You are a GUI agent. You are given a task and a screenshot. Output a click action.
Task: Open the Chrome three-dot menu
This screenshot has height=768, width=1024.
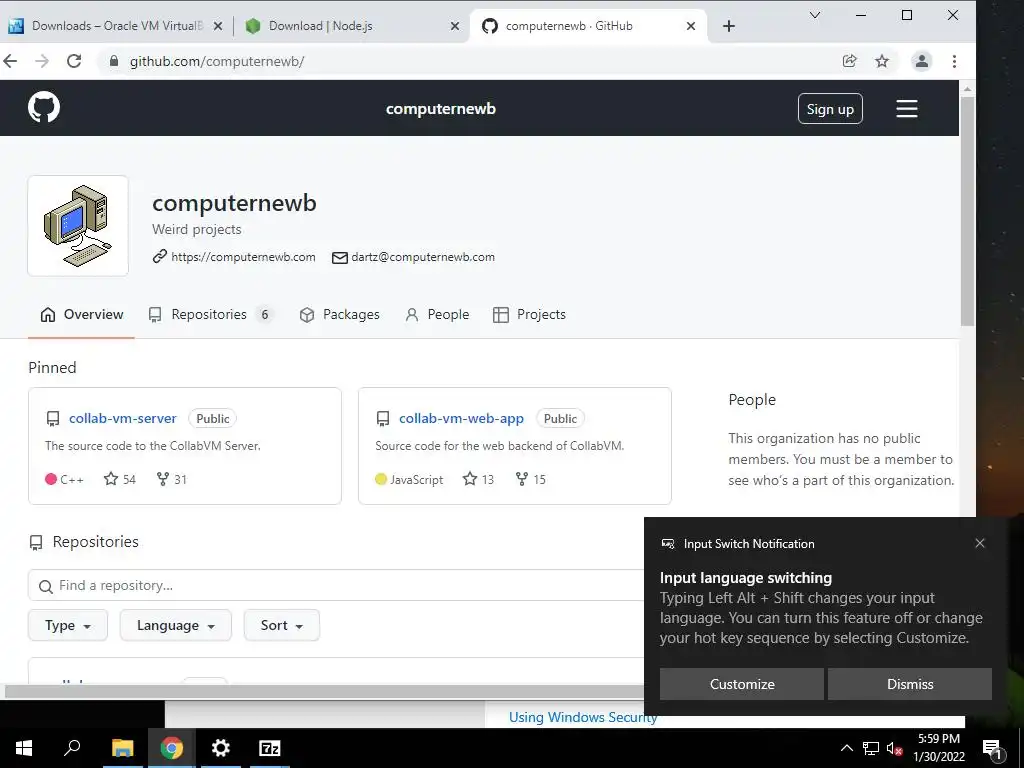[954, 61]
